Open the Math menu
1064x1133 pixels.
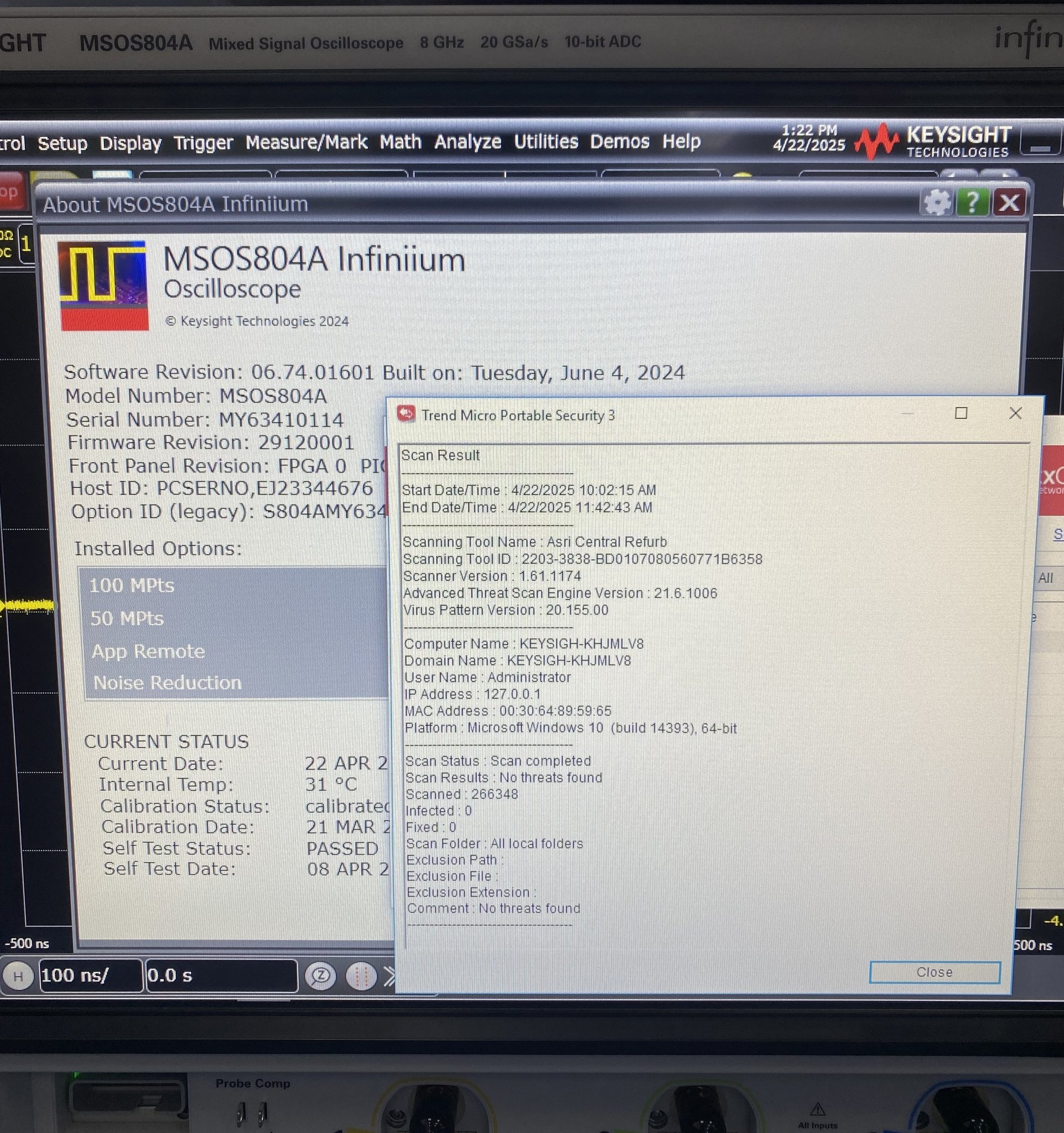click(401, 141)
